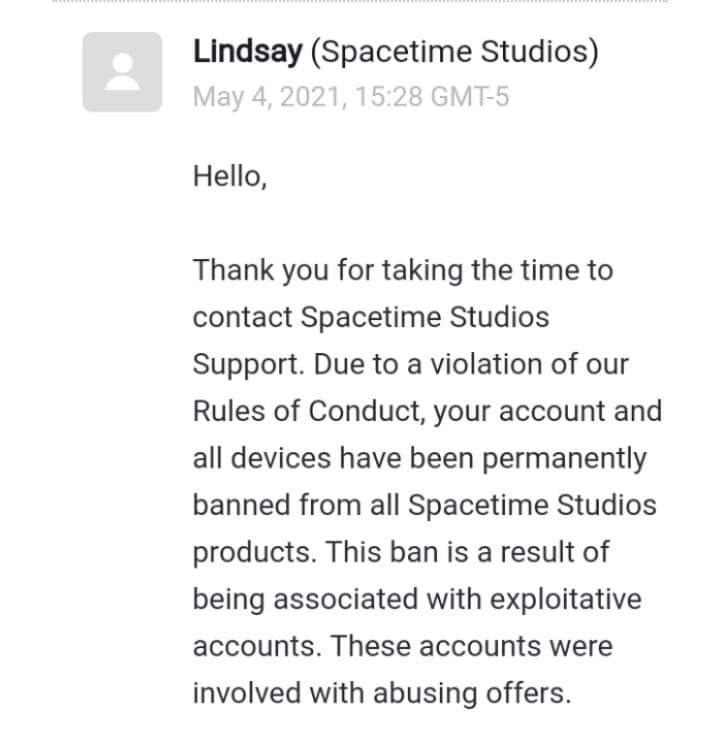Click the May 4, 2021 timestamp
This screenshot has height=743, width=720.
pos(267,97)
